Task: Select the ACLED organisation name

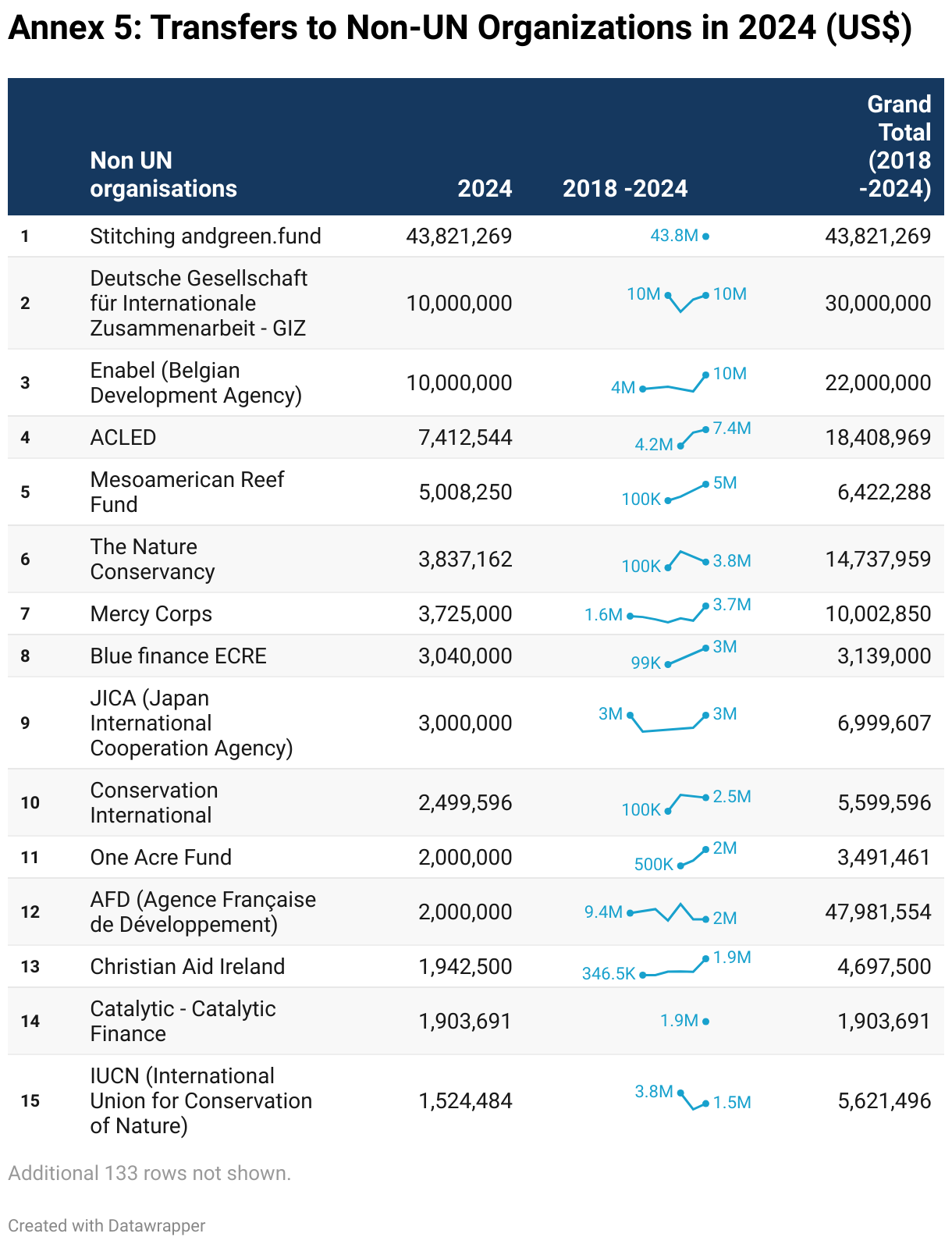Action: click(x=123, y=438)
